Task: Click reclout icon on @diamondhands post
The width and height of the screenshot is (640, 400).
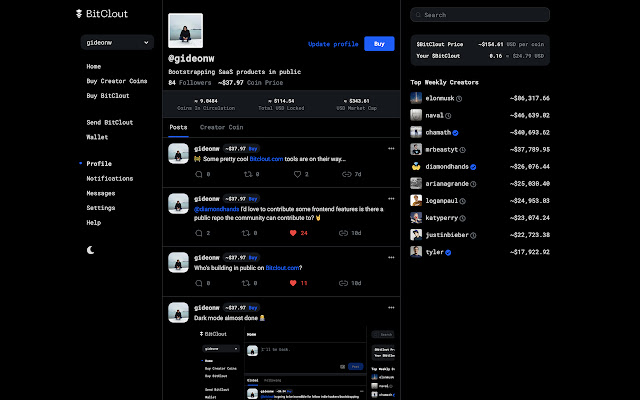Action: point(246,233)
